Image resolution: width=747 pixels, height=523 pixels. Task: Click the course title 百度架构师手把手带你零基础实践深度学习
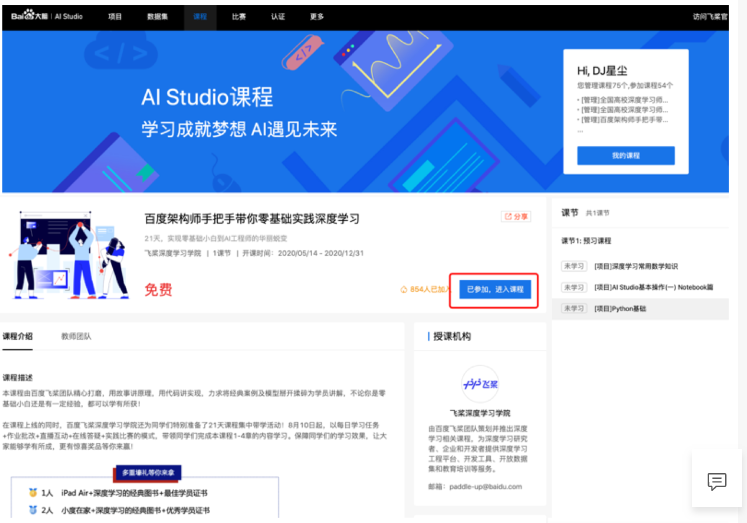pos(252,219)
